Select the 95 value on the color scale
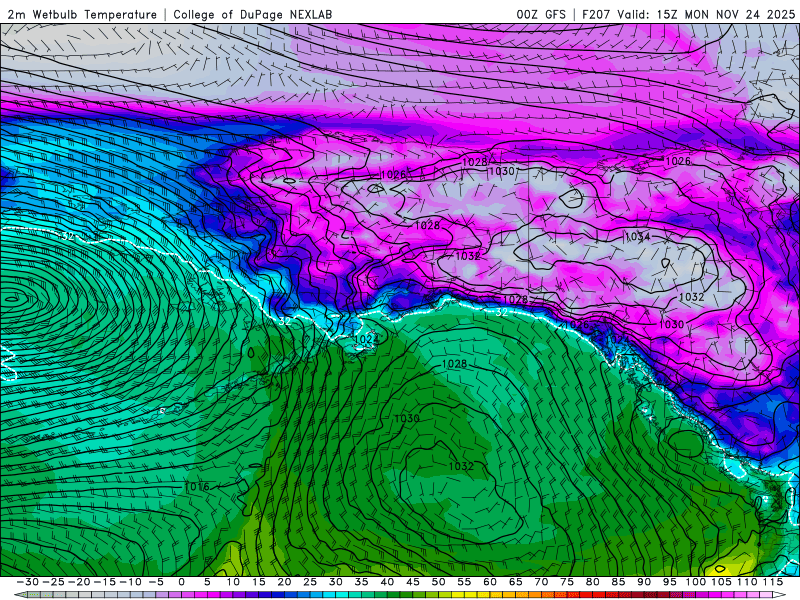Screen dimensions: 800x600 tap(669, 582)
